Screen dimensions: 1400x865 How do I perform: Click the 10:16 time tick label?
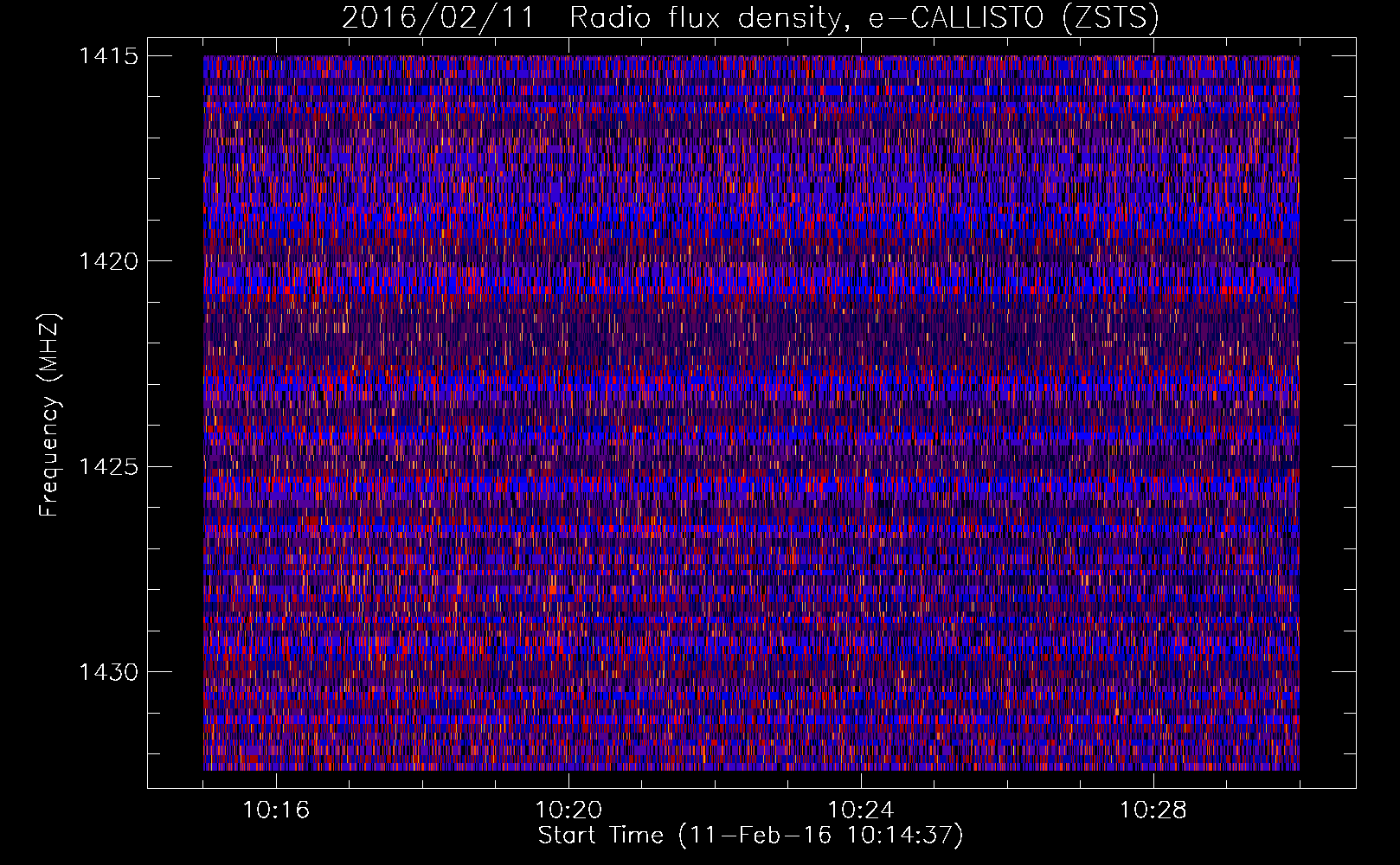276,811
